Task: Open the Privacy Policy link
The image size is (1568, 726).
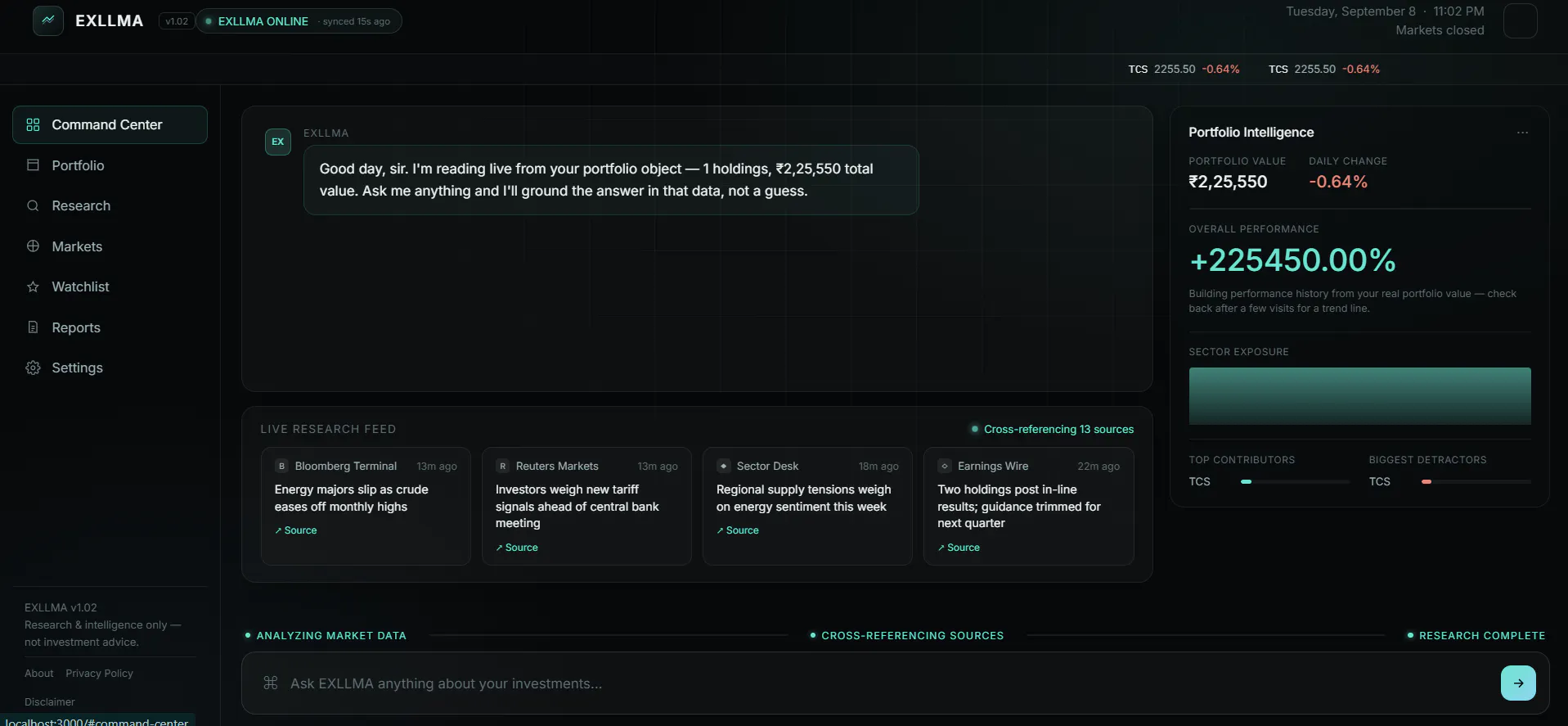Action: click(99, 674)
